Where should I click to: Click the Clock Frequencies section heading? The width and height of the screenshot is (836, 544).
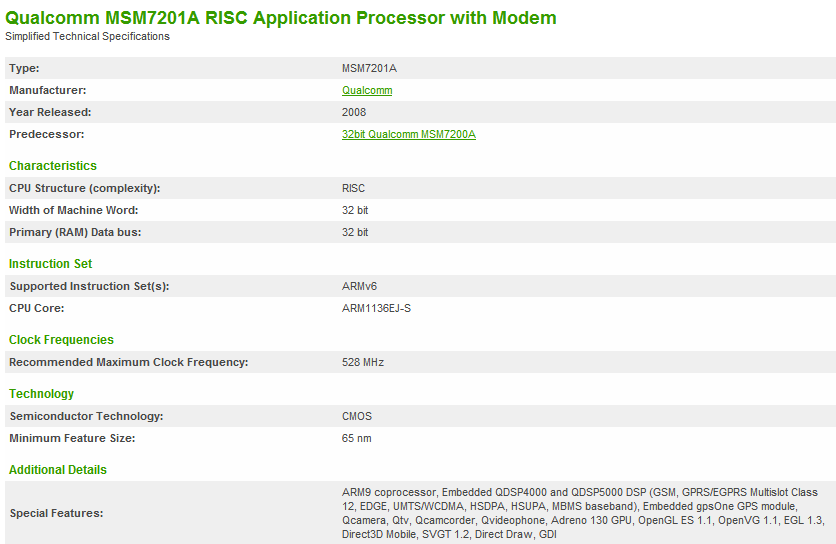coord(61,340)
